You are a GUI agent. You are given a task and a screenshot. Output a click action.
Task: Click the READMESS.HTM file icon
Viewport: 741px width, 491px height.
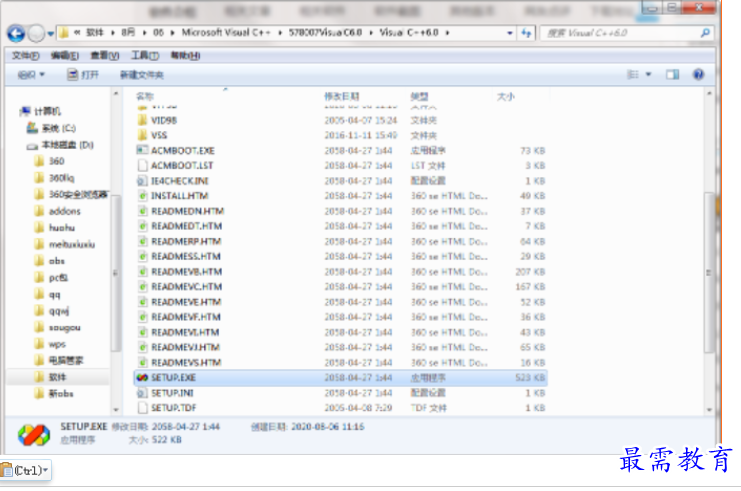click(142, 256)
